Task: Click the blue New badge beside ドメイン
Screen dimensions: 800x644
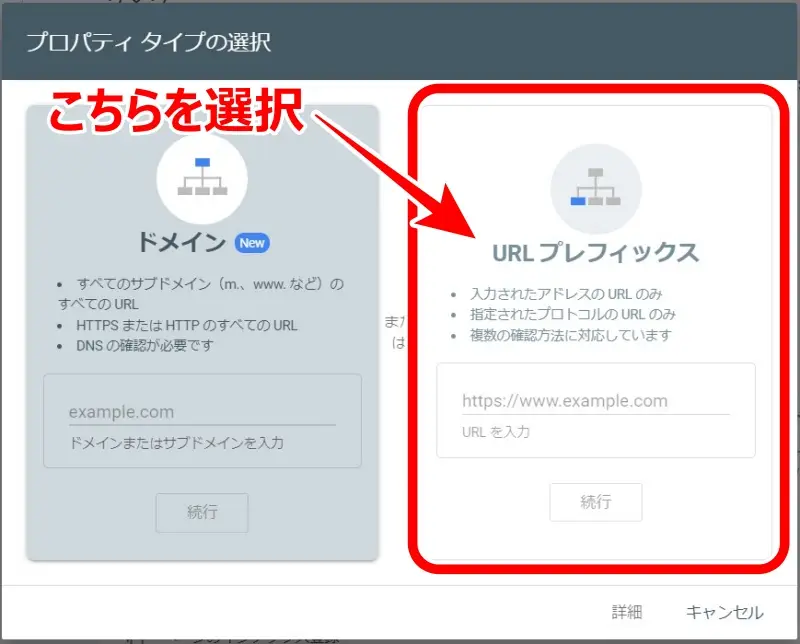Action: 252,243
